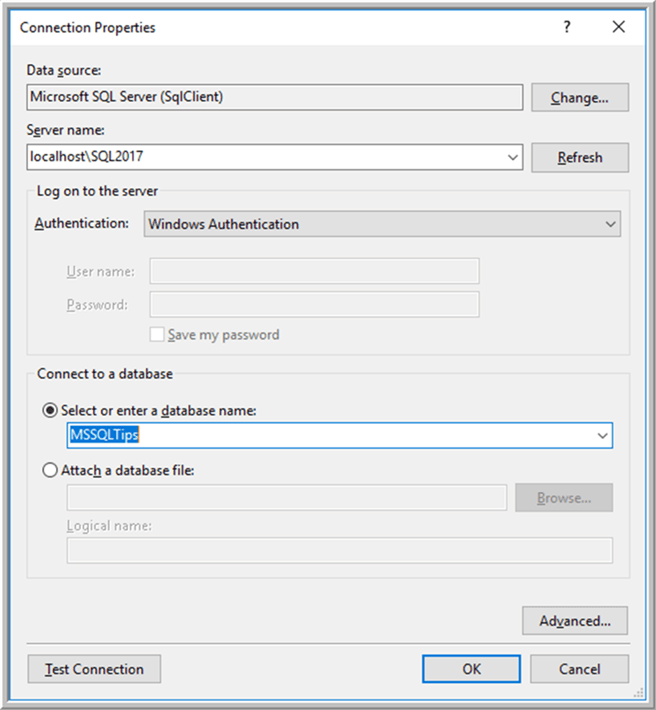Viewport: 656px width, 710px height.
Task: Expand the database name dropdown arrow
Action: [x=602, y=436]
